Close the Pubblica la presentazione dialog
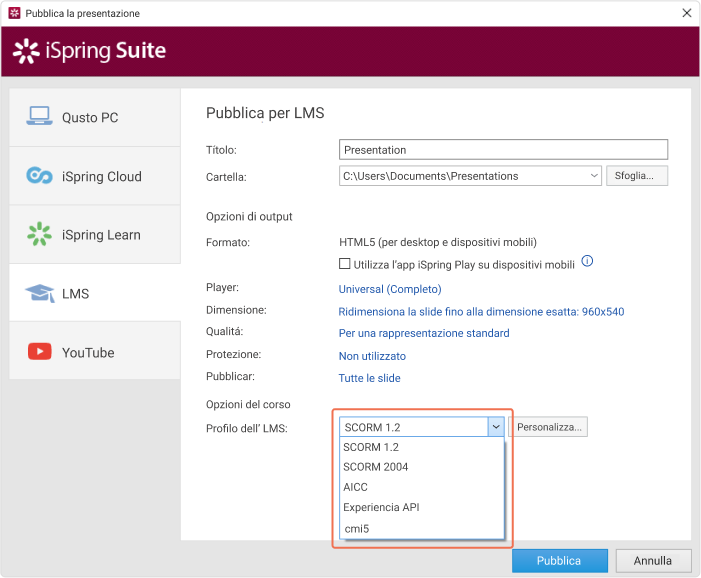 click(687, 13)
